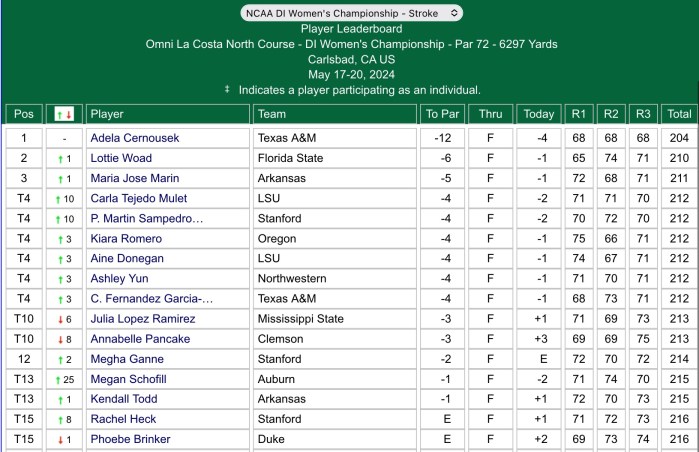699x452 pixels.
Task: Click Megan Schofill's green up arrow
Action: 59,379
